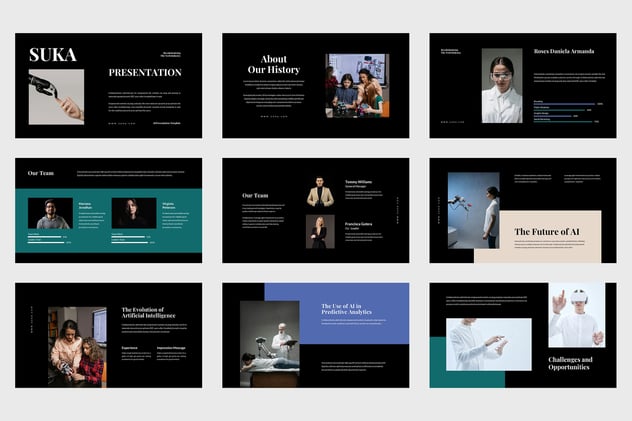
Task: Click the SUKA title text
Action: point(52,55)
